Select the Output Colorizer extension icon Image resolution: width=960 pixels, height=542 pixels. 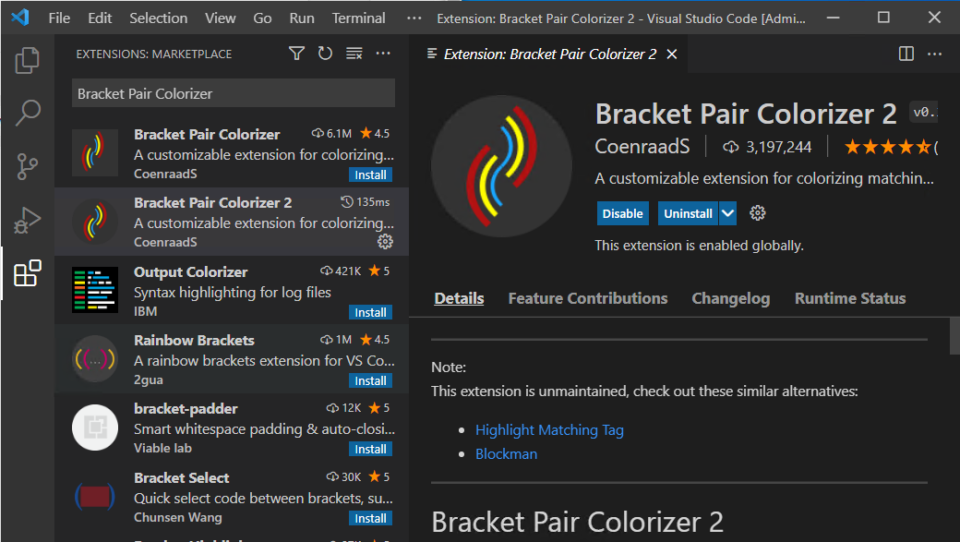[x=95, y=290]
